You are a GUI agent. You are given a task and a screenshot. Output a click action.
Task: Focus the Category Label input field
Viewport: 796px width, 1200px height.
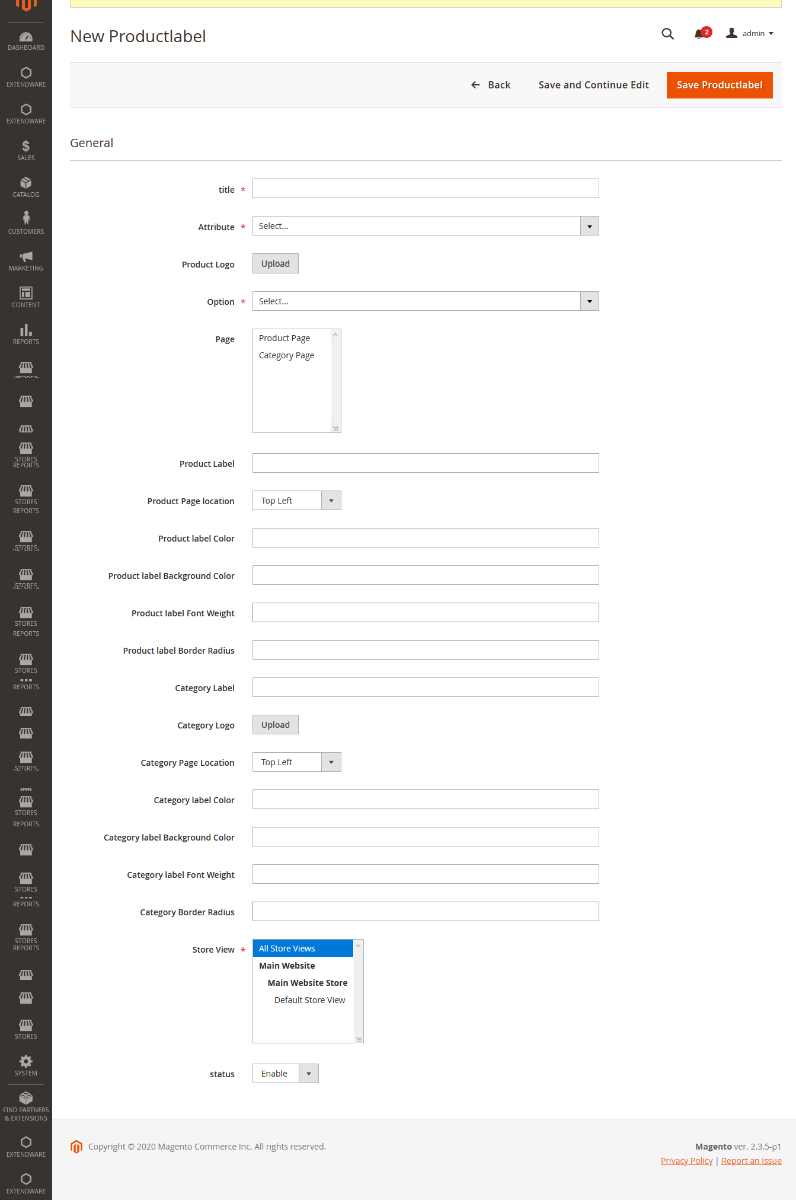[425, 687]
